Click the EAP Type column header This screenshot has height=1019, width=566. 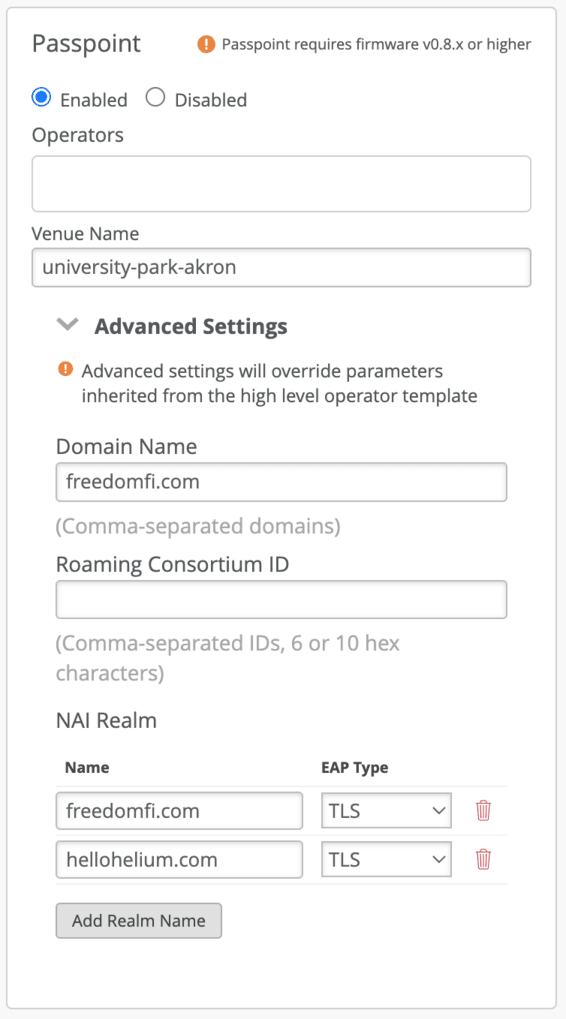pyautogui.click(x=355, y=767)
